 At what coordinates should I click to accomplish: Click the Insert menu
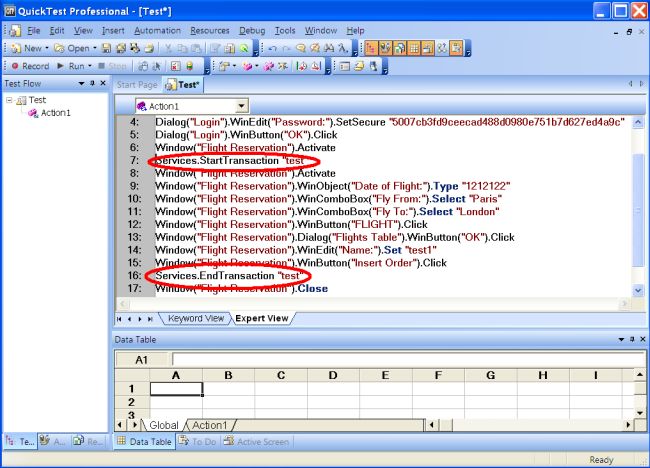coord(113,31)
